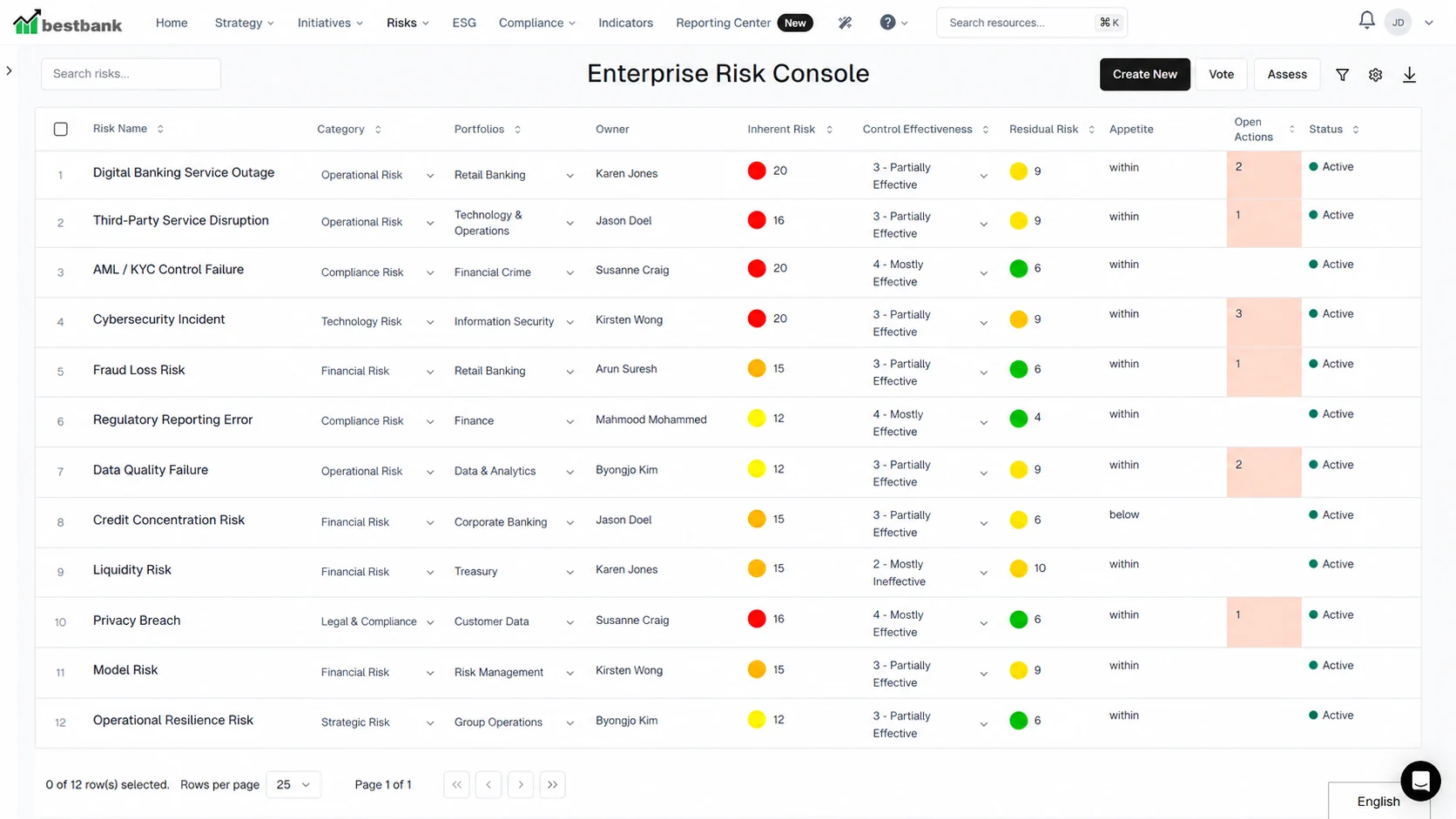Open the chat support bubble
Viewport: 1456px width, 819px height.
pos(1420,781)
